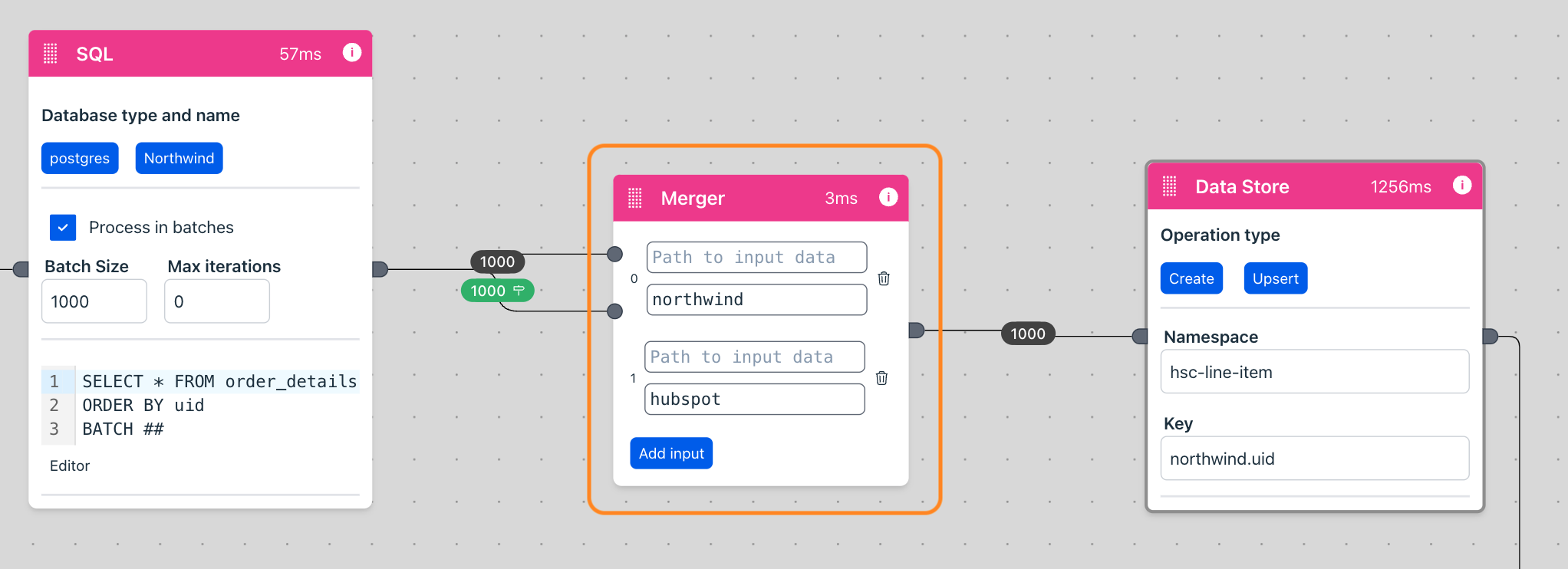Image resolution: width=1568 pixels, height=569 pixels.
Task: Click the Merger node drag handle
Action: 635,198
